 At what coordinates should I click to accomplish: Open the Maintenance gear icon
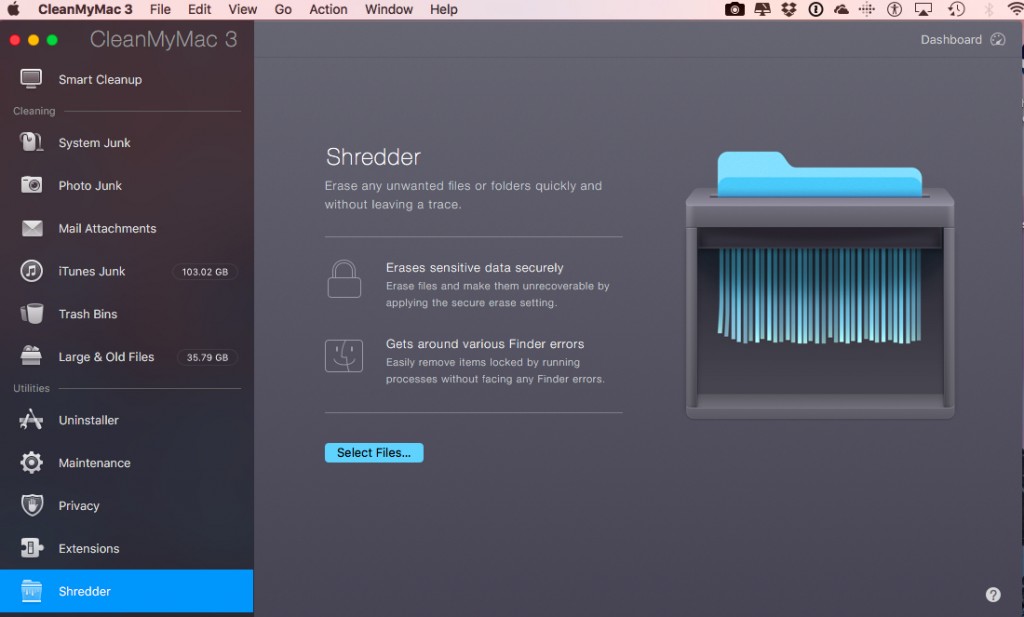[31, 462]
